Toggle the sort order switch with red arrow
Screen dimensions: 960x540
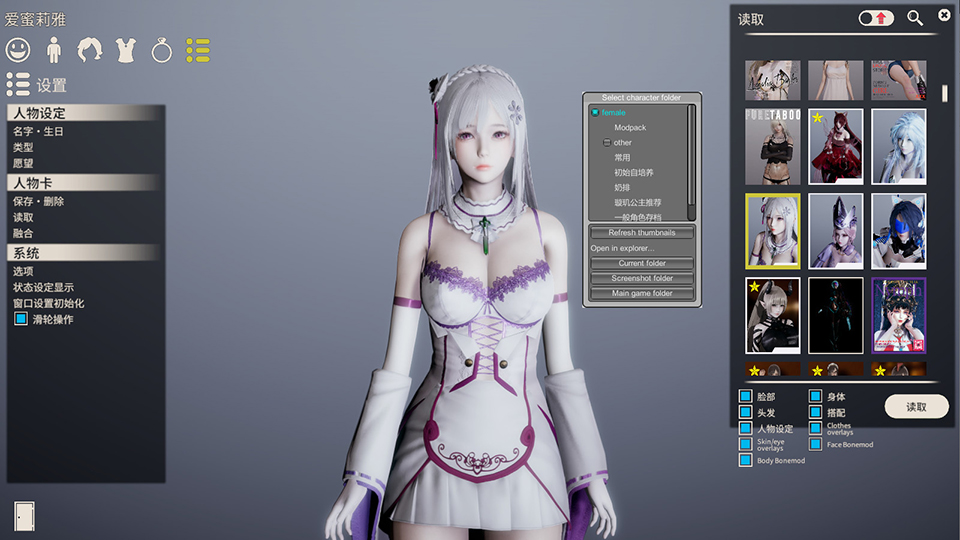pyautogui.click(x=877, y=18)
